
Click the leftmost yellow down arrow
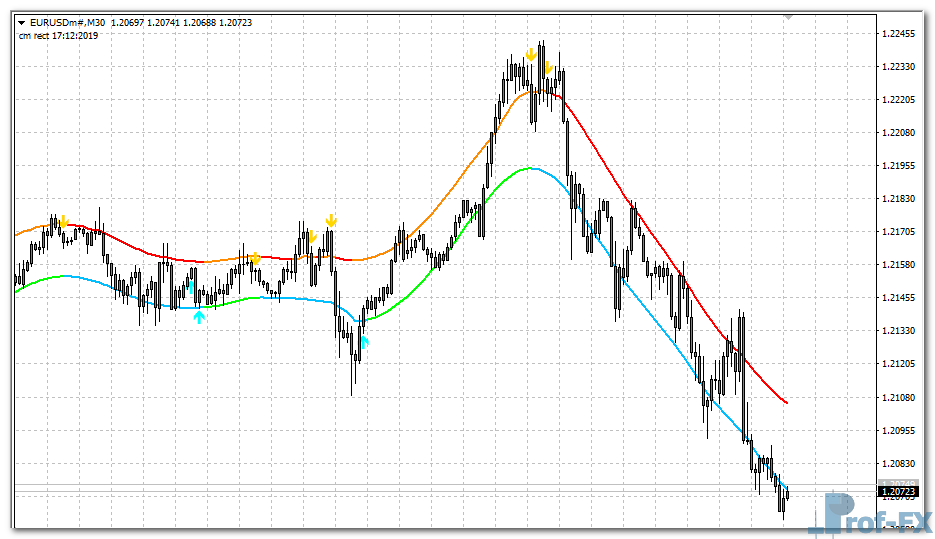point(63,221)
